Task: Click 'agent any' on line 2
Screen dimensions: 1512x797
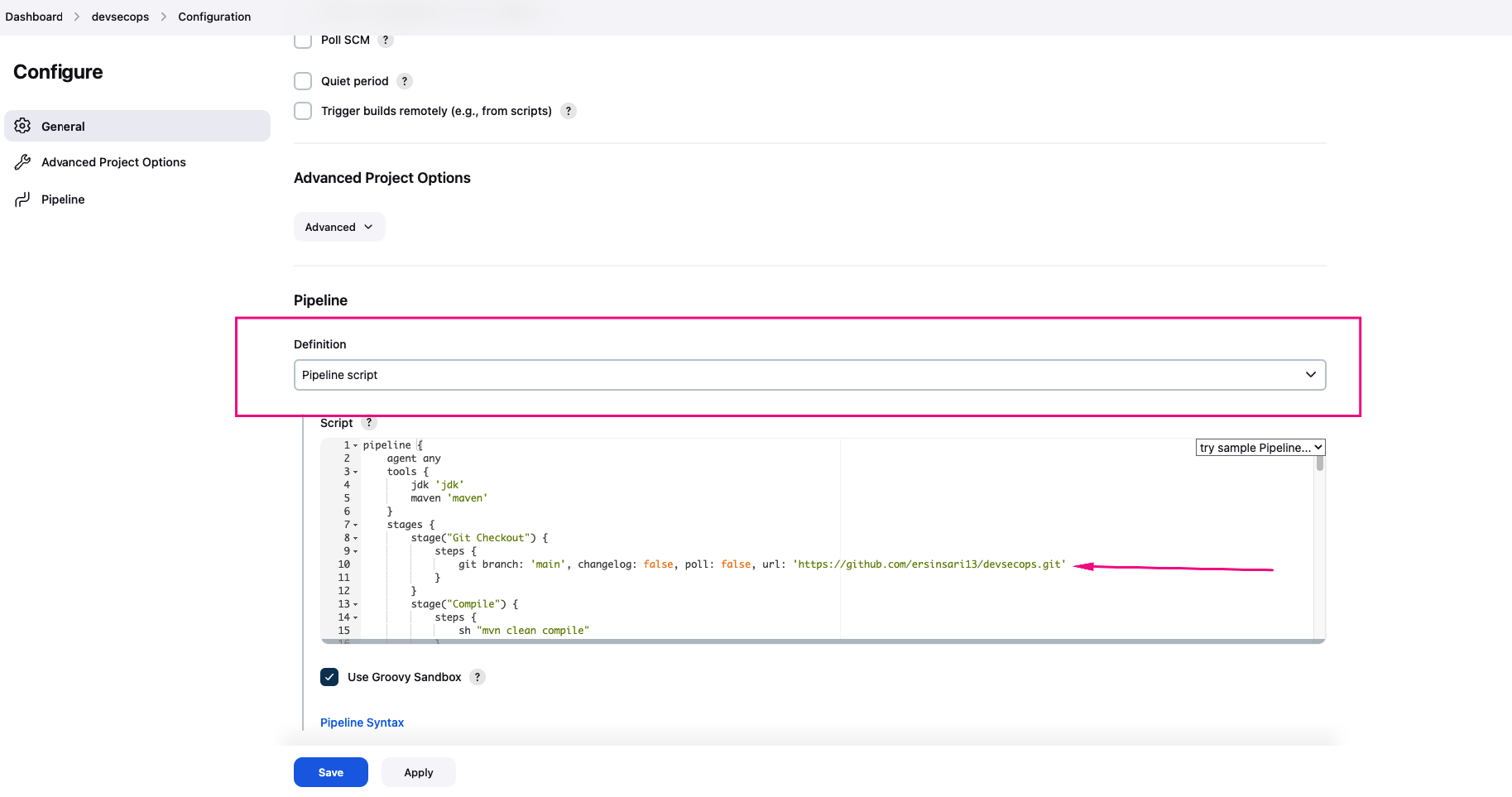Action: coord(414,459)
